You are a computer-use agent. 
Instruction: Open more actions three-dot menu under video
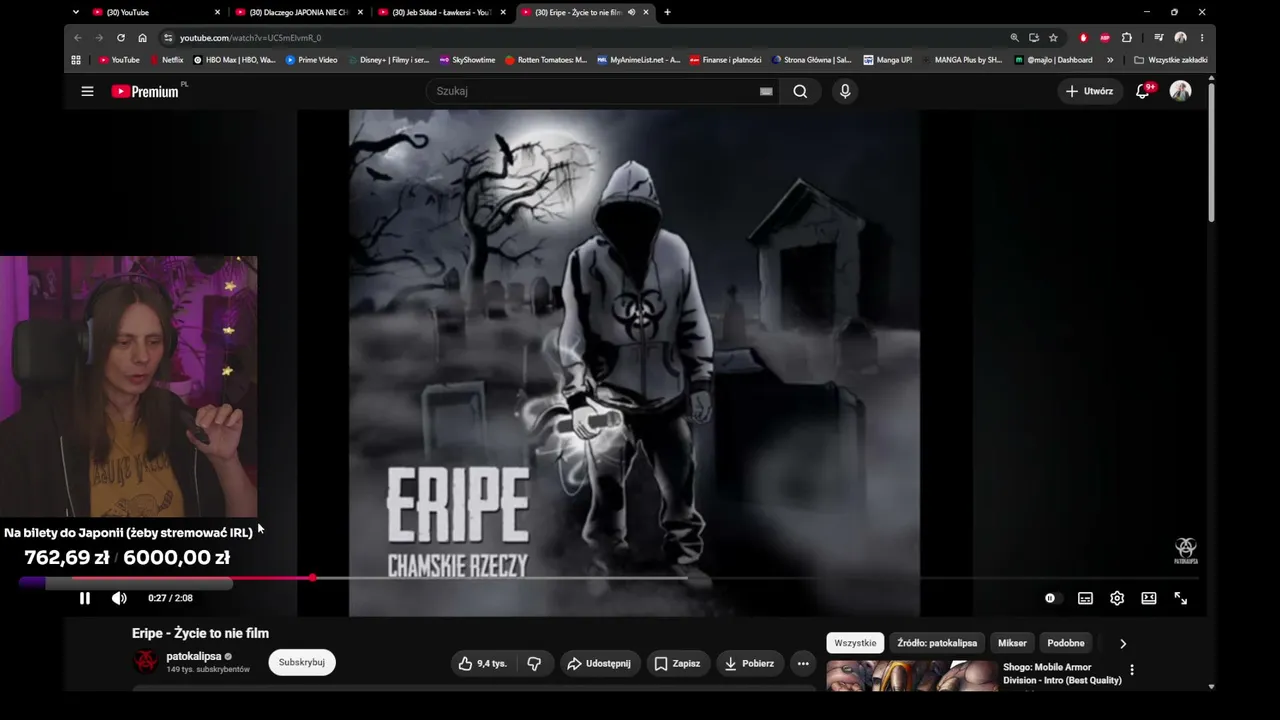pyautogui.click(x=803, y=663)
